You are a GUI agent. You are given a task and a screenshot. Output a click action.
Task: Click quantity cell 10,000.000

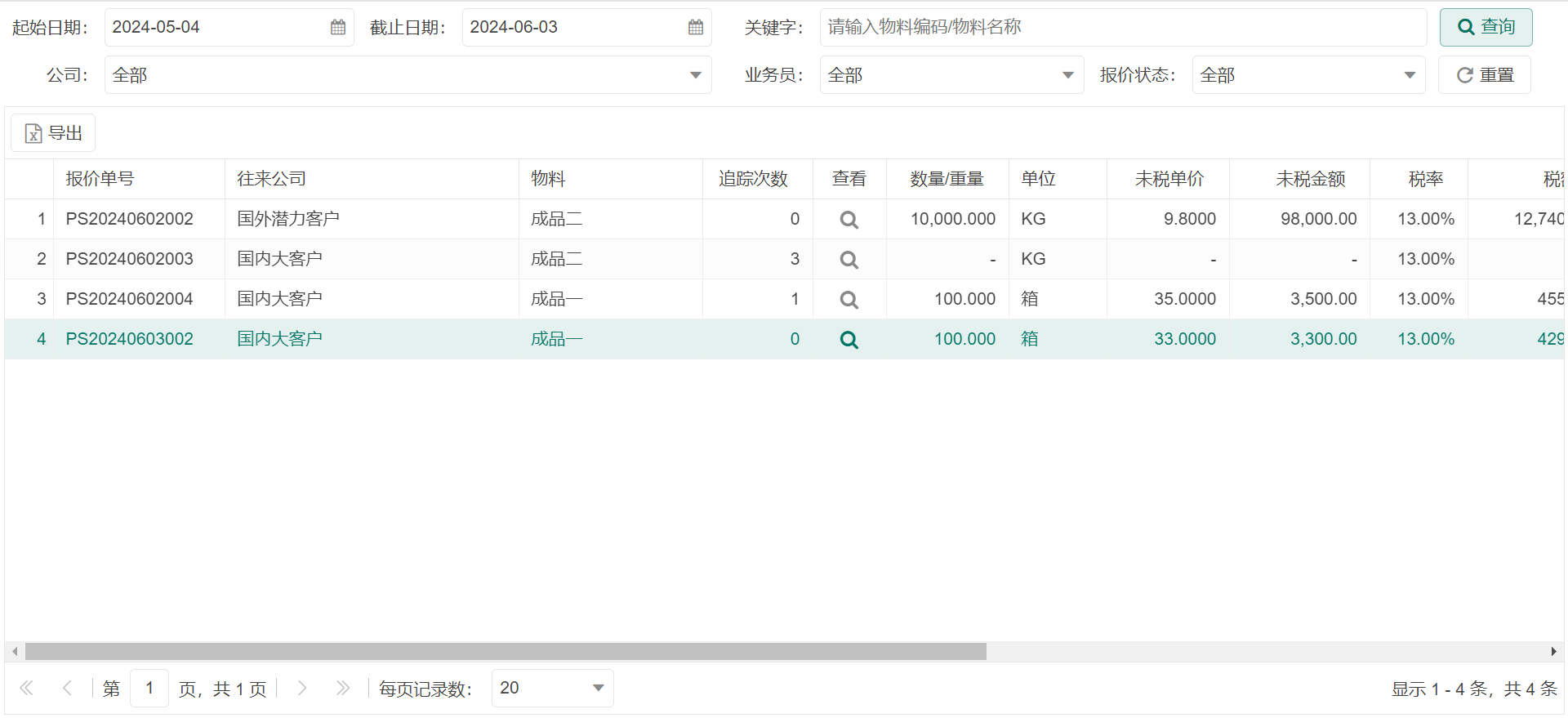pyautogui.click(x=953, y=219)
